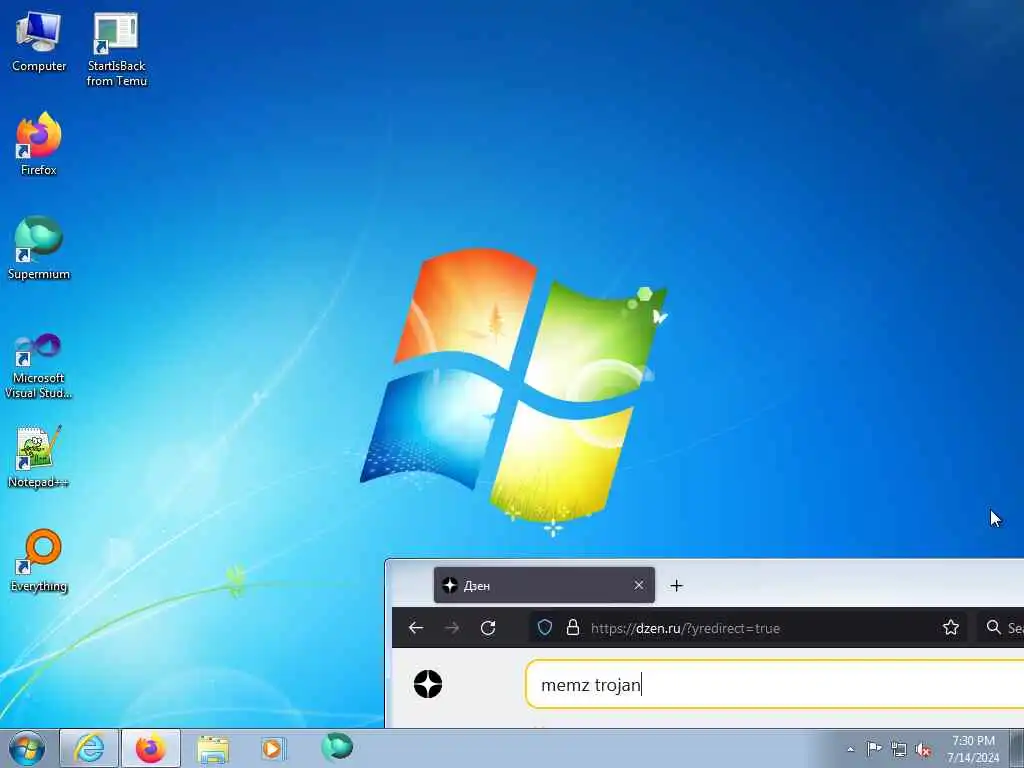This screenshot has height=768, width=1024.
Task: Close the Дзен tab
Action: tap(639, 585)
